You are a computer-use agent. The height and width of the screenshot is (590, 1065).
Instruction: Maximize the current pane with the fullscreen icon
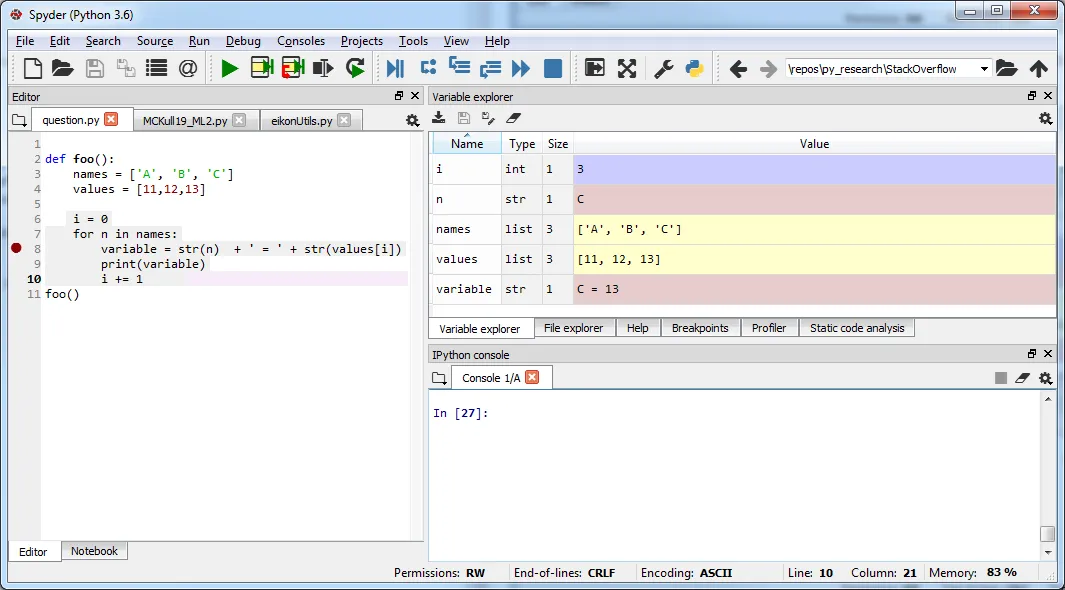tap(627, 68)
